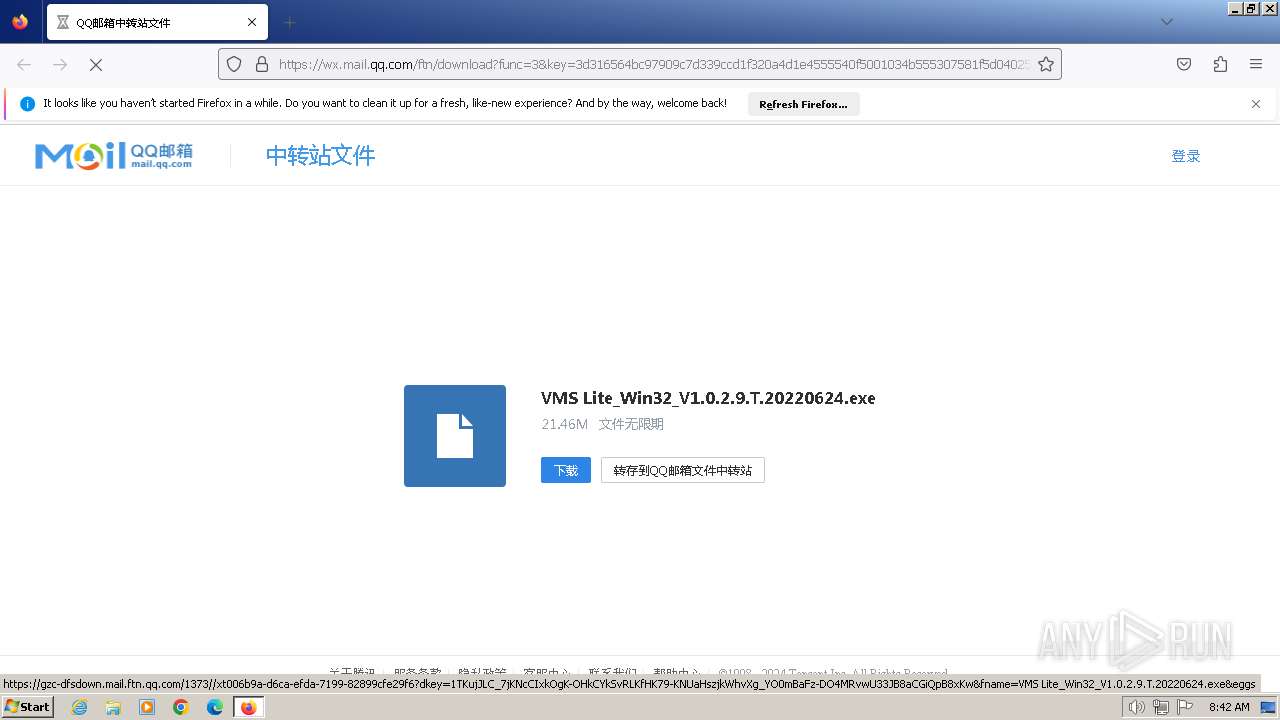
Task: Go back to previous page
Action: 24,64
